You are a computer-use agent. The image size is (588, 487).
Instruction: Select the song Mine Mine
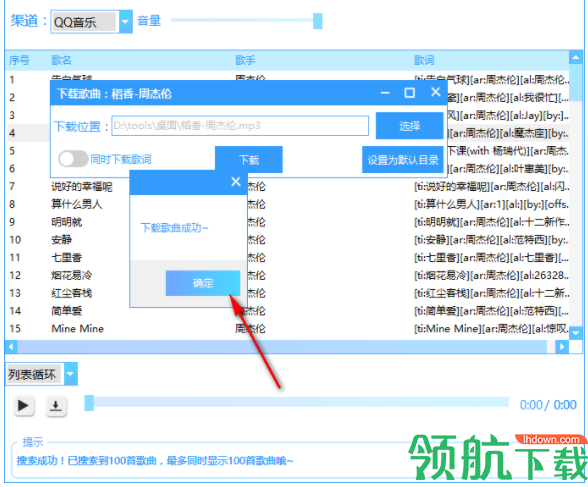78,329
